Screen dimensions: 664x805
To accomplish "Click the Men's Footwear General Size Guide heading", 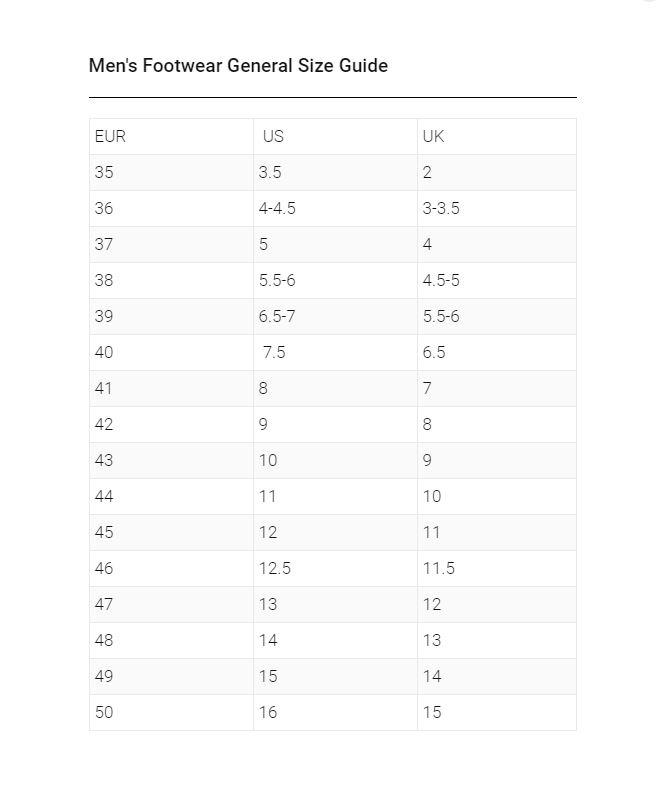I will 238,66.
